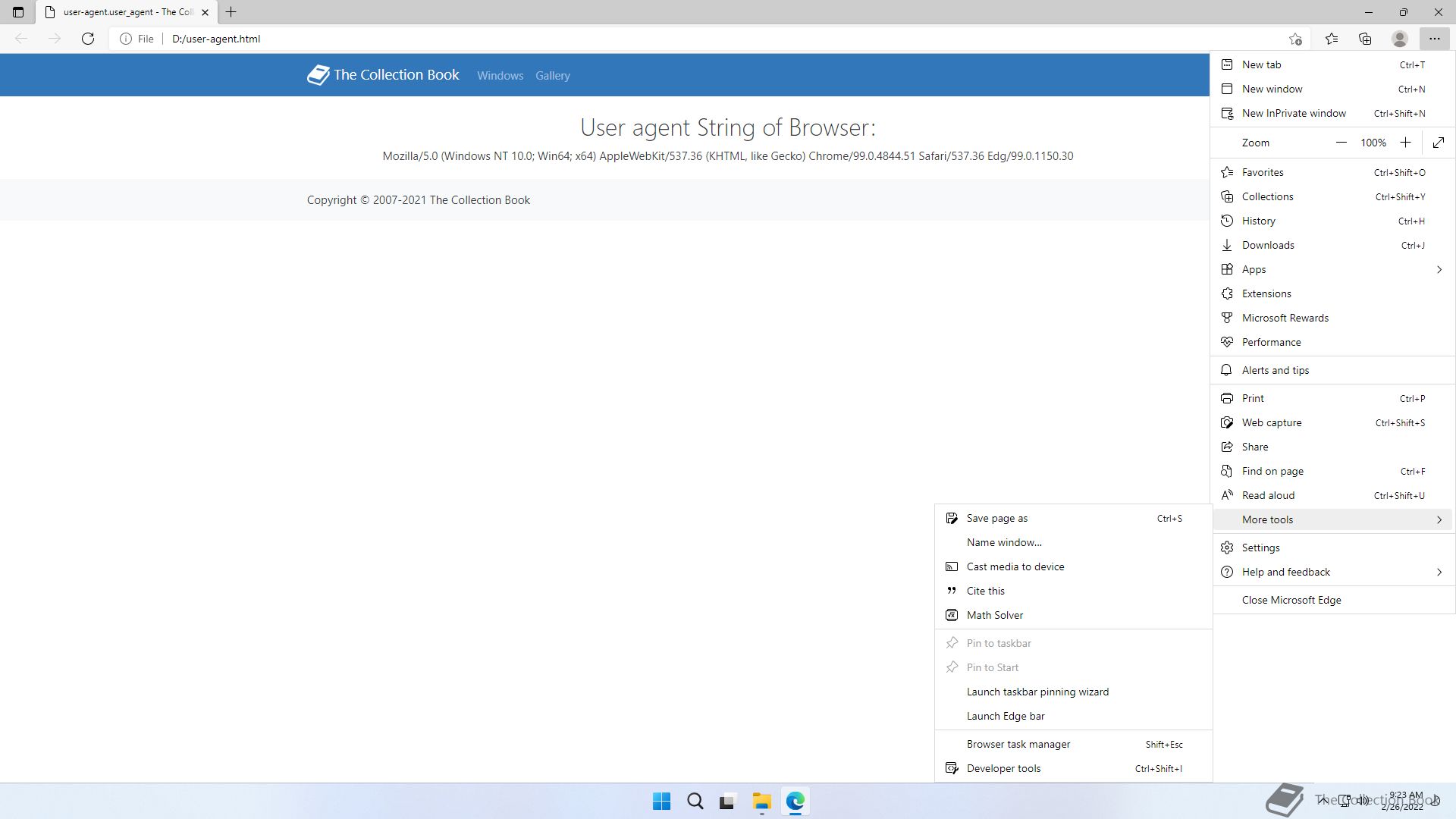Open the Collections toolbar icon
This screenshot has height=819, width=1456.
(1365, 39)
